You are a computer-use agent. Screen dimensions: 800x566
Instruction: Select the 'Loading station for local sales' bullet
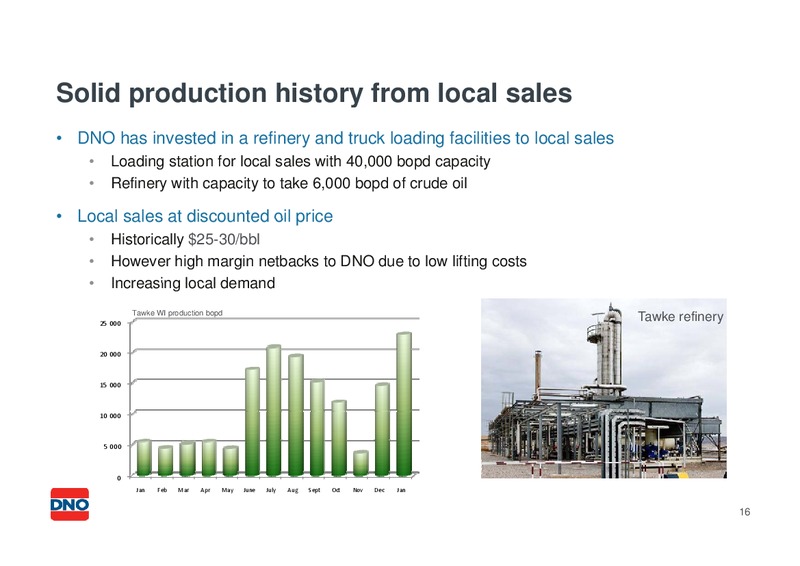click(301, 162)
